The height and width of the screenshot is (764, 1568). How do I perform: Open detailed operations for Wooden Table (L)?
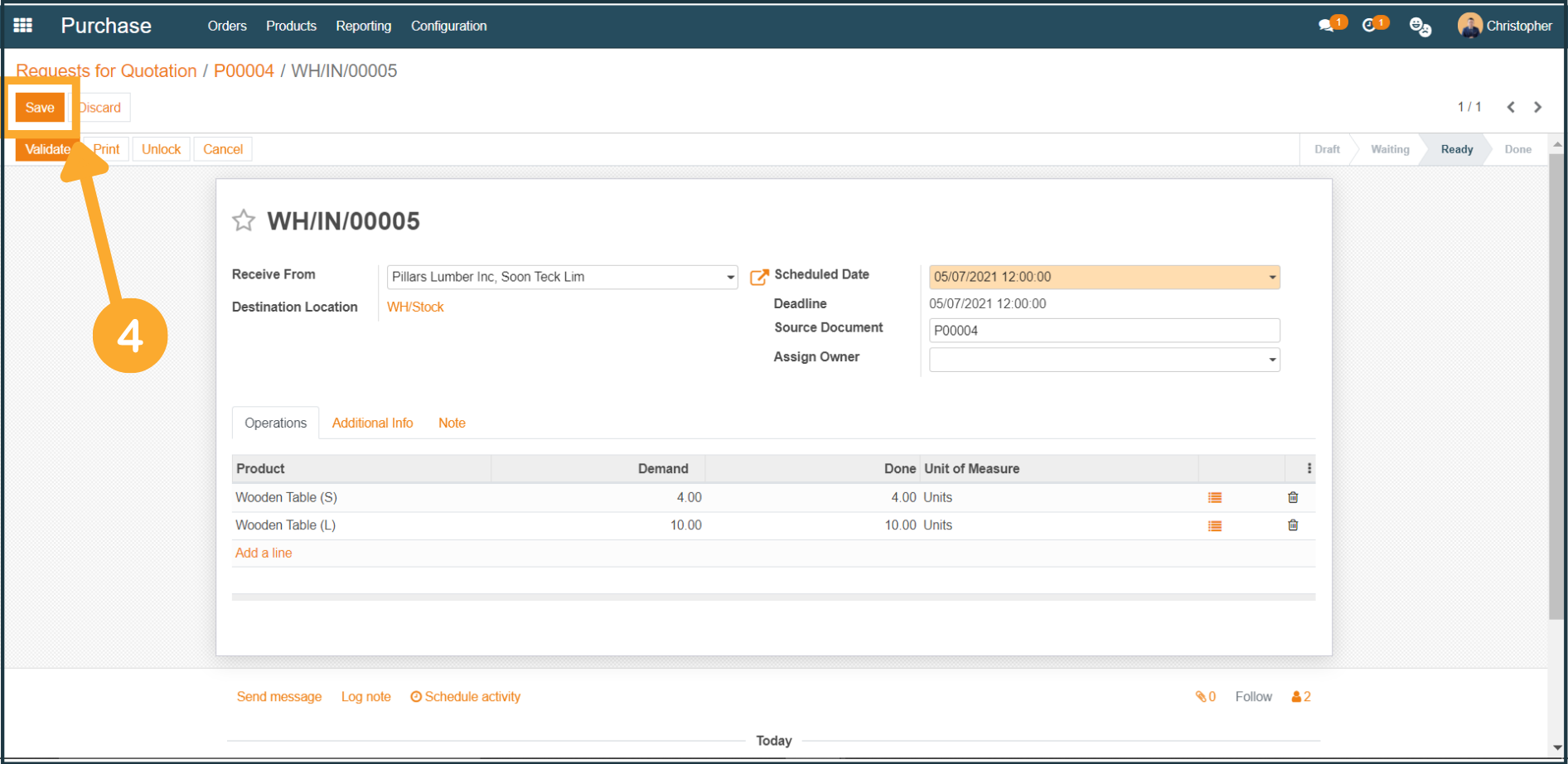[x=1214, y=526]
